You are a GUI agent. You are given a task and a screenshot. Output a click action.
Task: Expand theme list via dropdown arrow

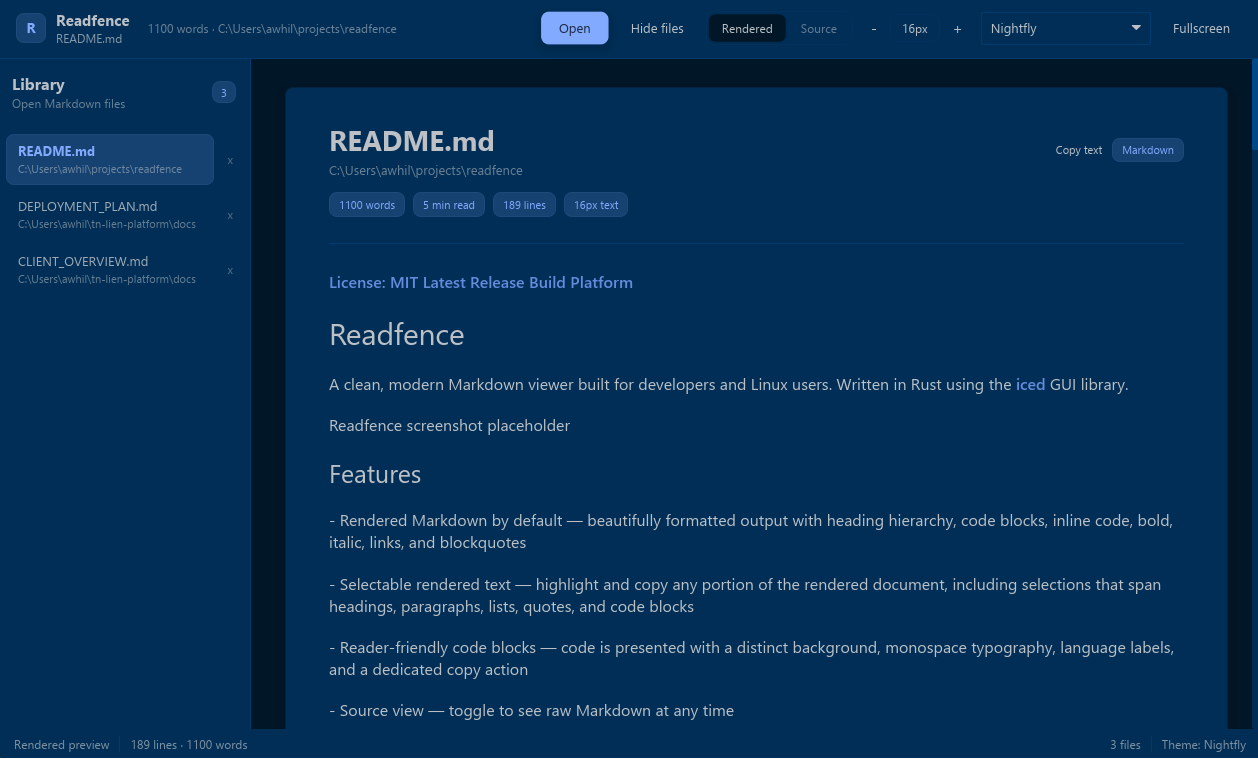point(1136,28)
